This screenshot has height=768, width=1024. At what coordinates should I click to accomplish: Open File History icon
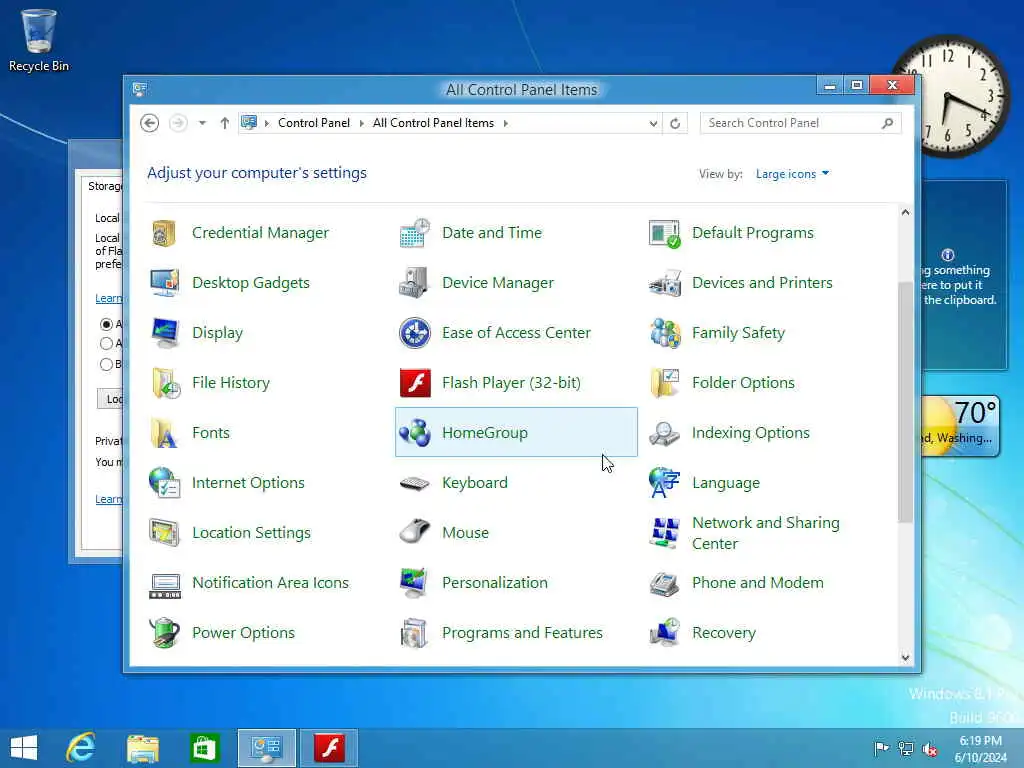[x=164, y=383]
